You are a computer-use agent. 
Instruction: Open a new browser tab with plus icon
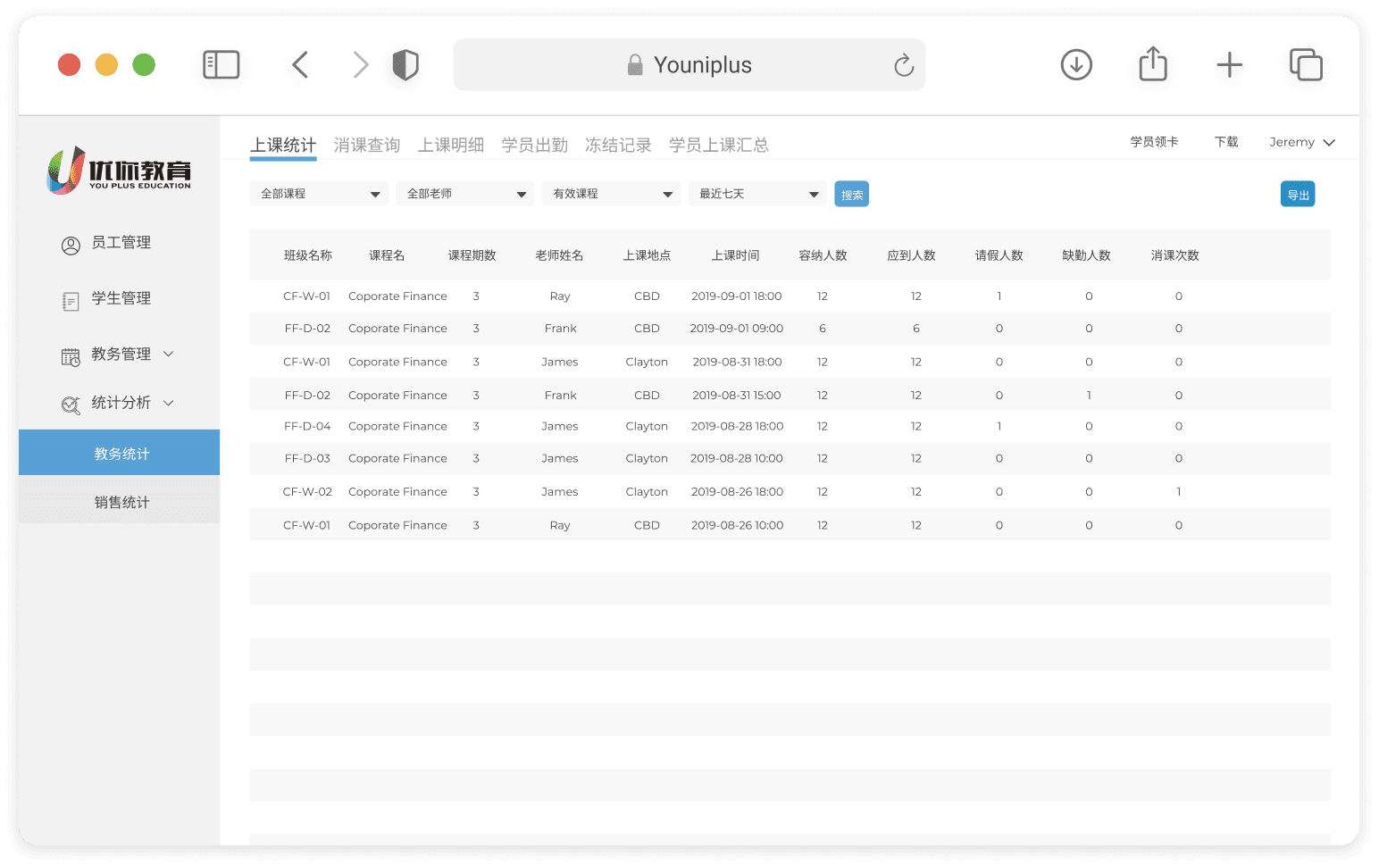pyautogui.click(x=1230, y=65)
